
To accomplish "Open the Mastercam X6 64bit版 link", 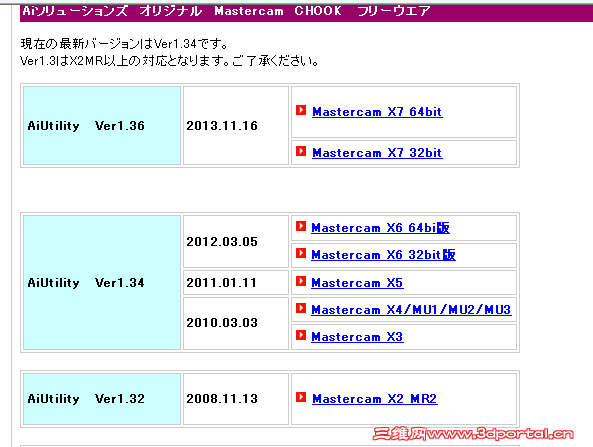I will click(x=380, y=228).
